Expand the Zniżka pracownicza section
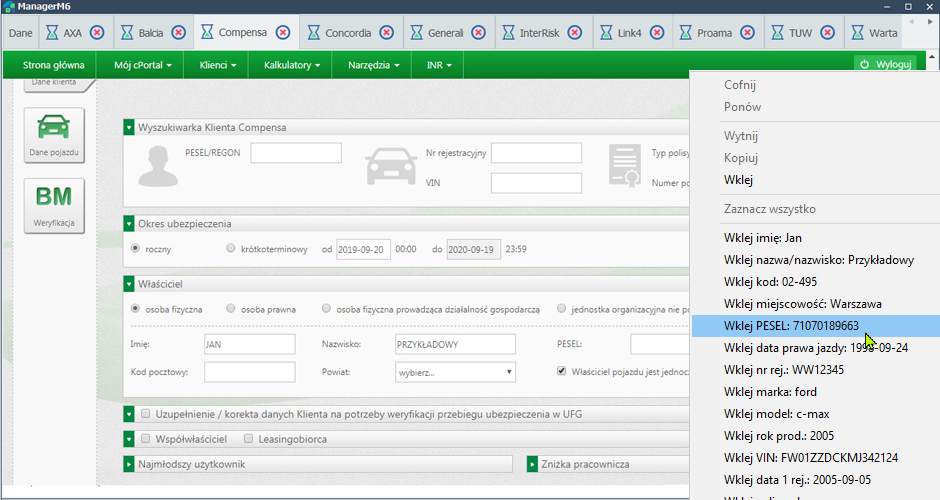 (x=532, y=464)
